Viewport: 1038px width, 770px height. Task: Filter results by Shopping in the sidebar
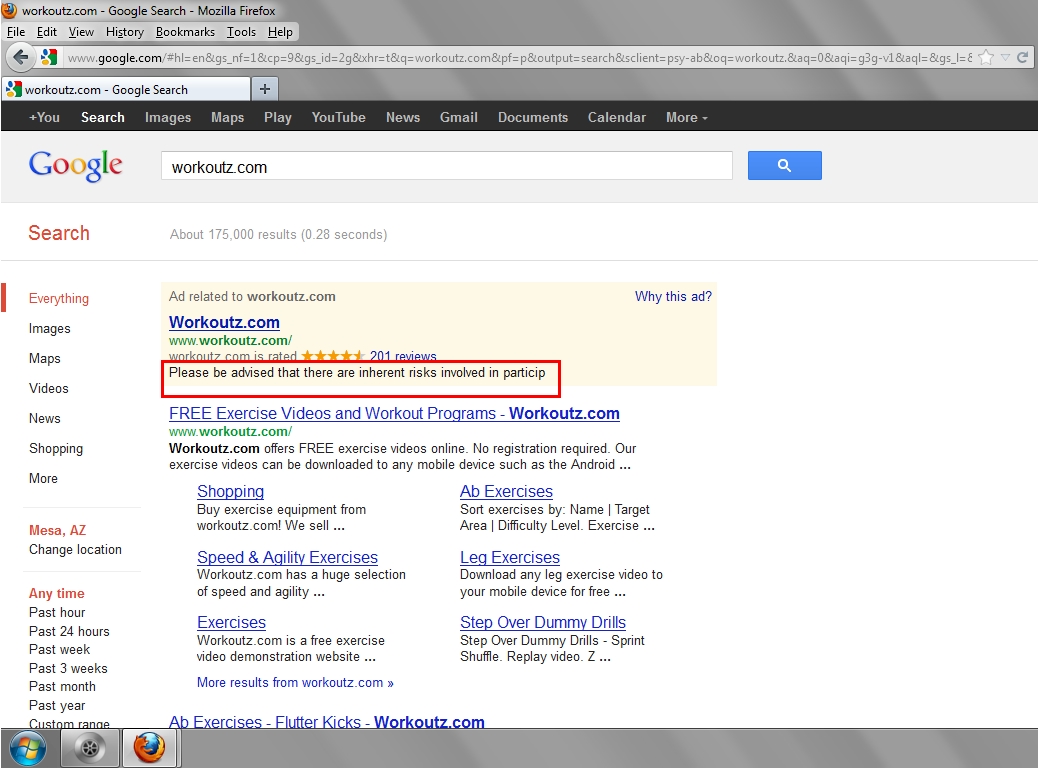pyautogui.click(x=56, y=448)
